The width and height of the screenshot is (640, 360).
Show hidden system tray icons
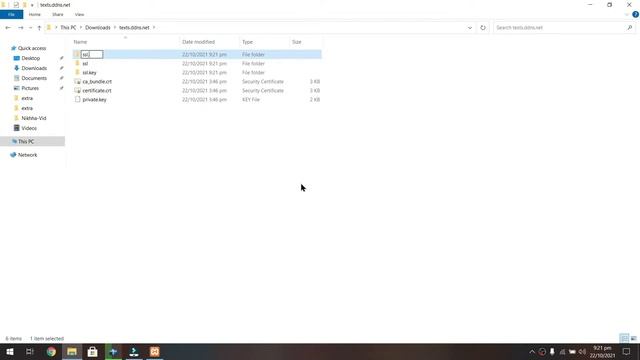click(x=532, y=352)
